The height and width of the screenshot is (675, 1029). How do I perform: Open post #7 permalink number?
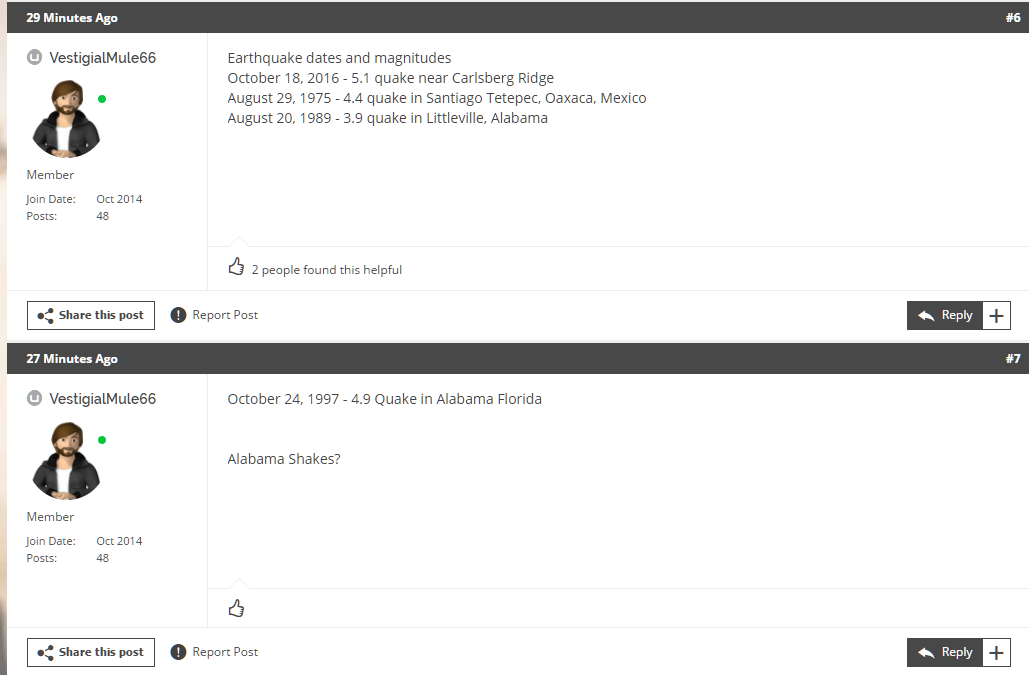pyautogui.click(x=1013, y=359)
